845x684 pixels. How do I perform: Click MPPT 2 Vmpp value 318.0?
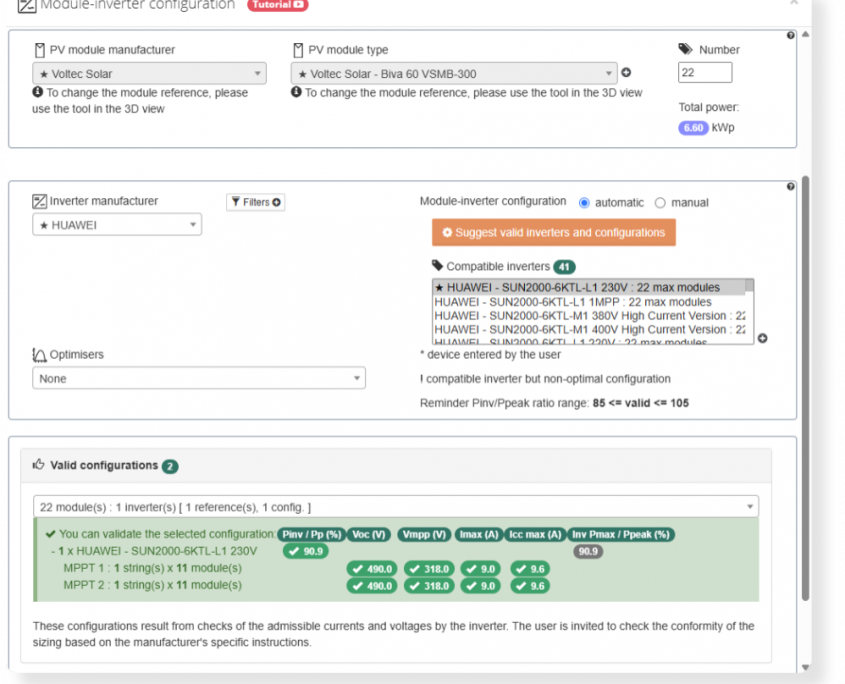429,586
